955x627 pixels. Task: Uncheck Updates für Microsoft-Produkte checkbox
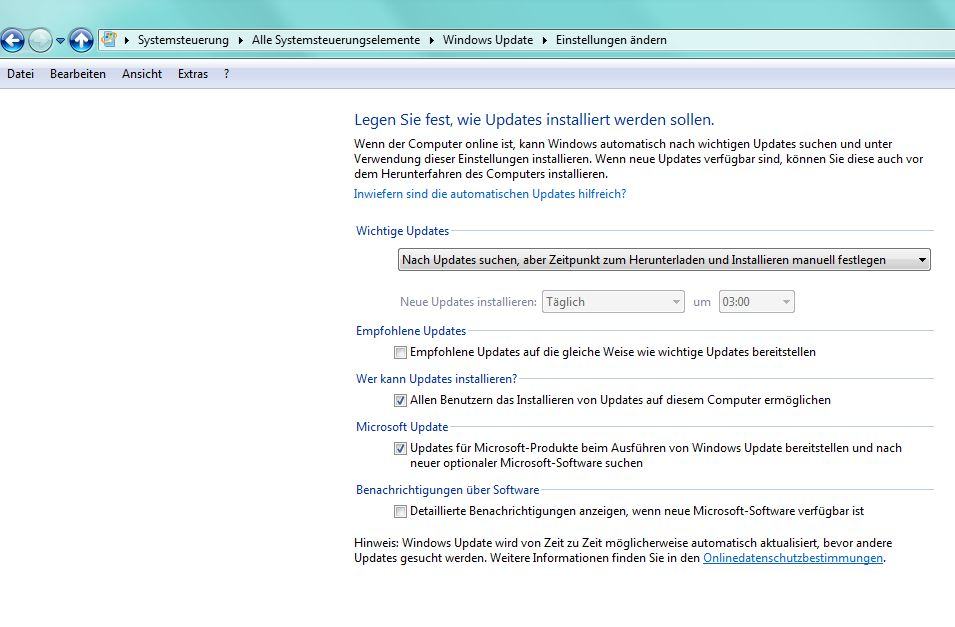(x=400, y=448)
